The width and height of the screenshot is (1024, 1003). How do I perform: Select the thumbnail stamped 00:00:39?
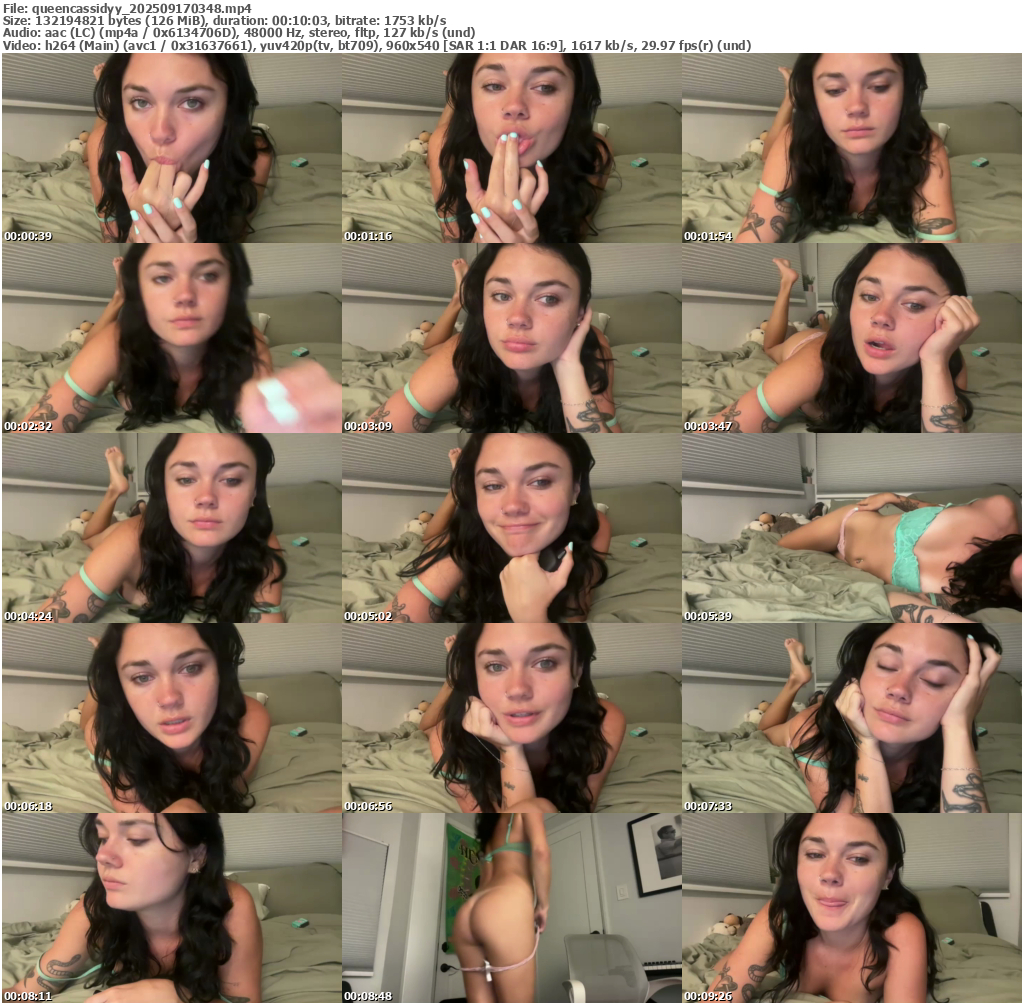[x=172, y=148]
